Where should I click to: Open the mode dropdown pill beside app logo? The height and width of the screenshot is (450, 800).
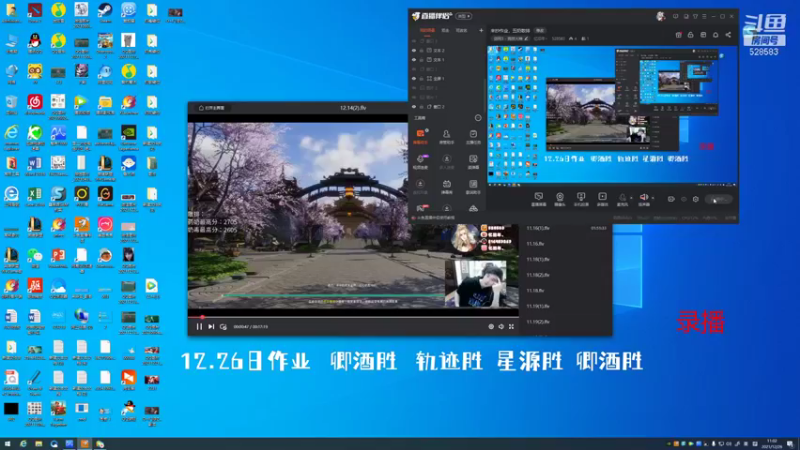464,16
